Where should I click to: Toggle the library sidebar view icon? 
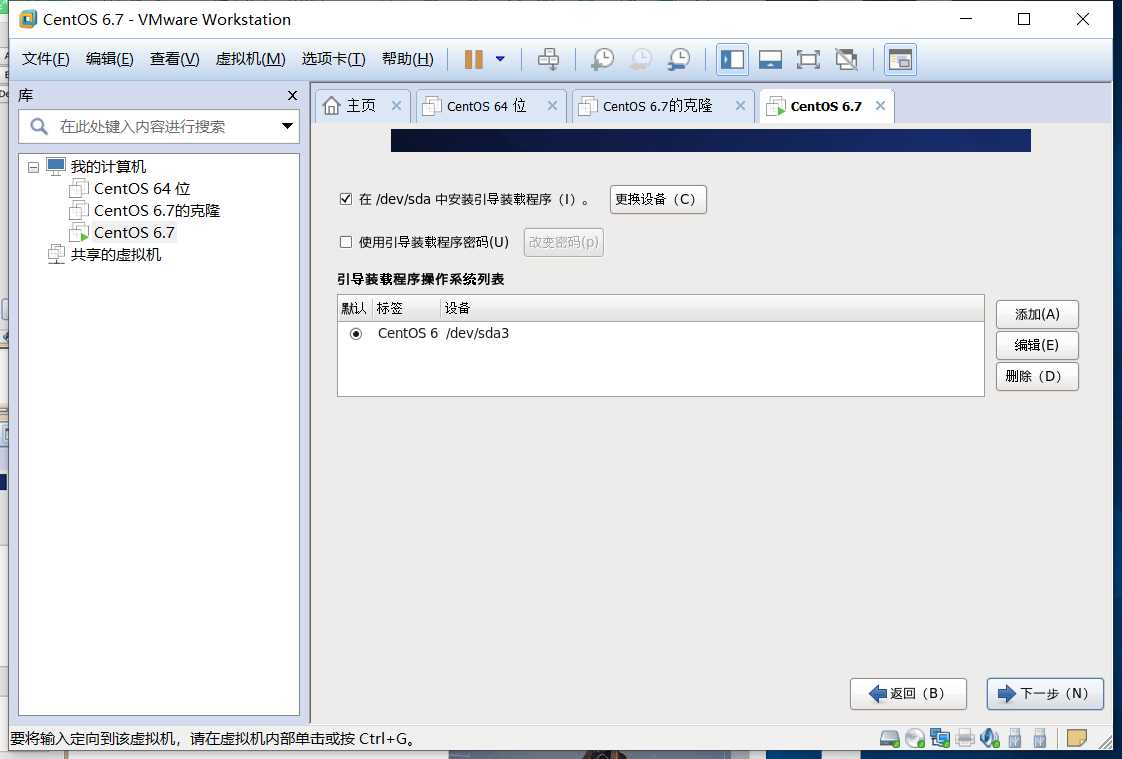point(732,59)
